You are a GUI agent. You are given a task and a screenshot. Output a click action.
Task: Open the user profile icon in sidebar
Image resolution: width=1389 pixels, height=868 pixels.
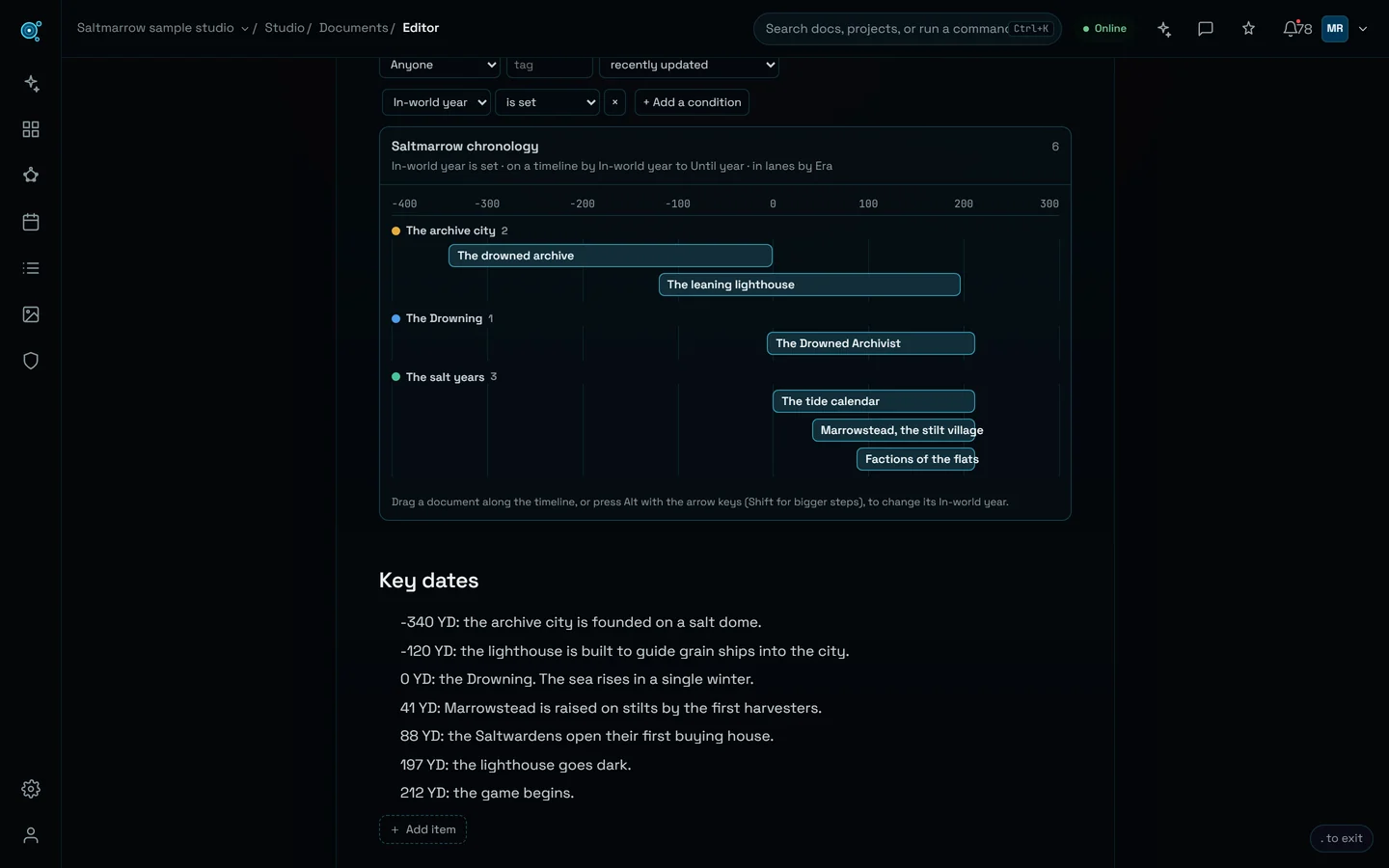pyautogui.click(x=31, y=835)
